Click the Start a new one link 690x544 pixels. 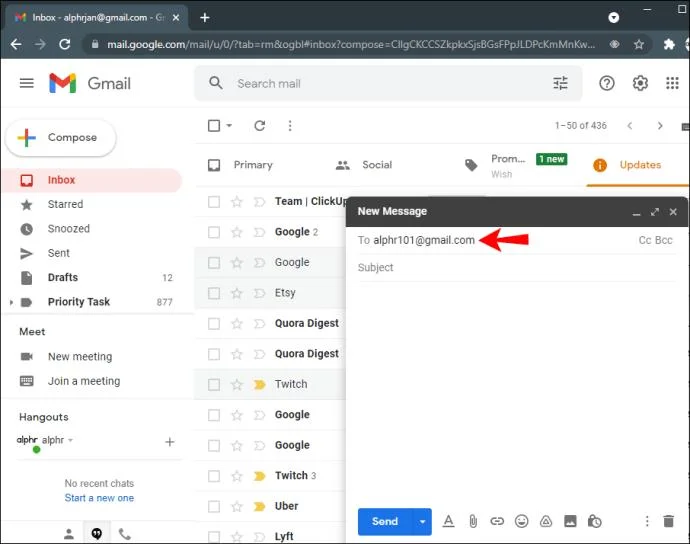(x=99, y=498)
